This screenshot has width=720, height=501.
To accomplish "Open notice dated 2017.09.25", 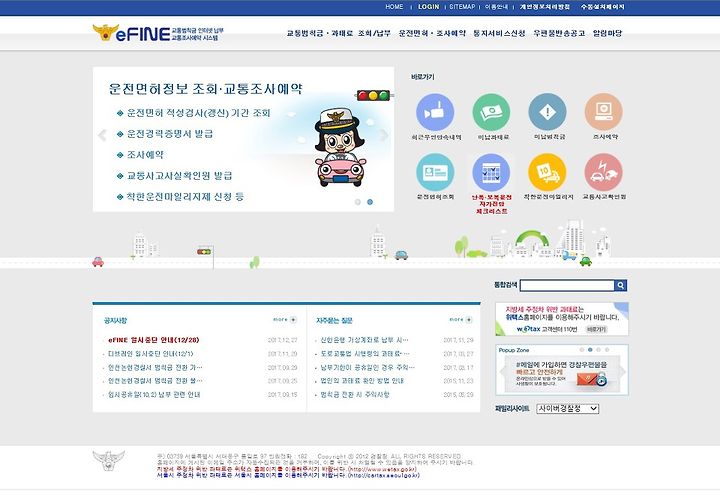I will click(155, 381).
